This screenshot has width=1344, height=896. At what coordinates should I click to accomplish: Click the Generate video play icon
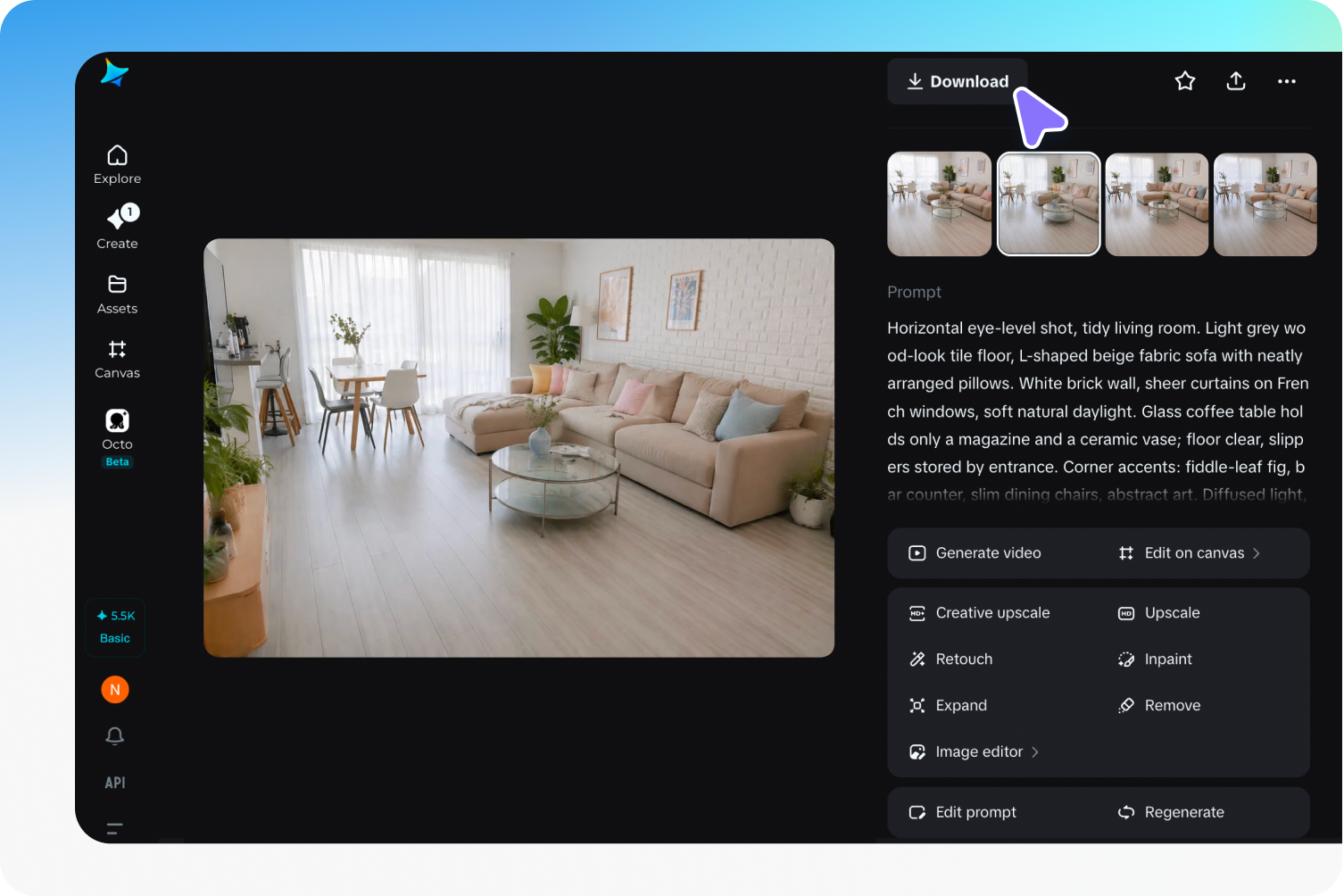[917, 553]
